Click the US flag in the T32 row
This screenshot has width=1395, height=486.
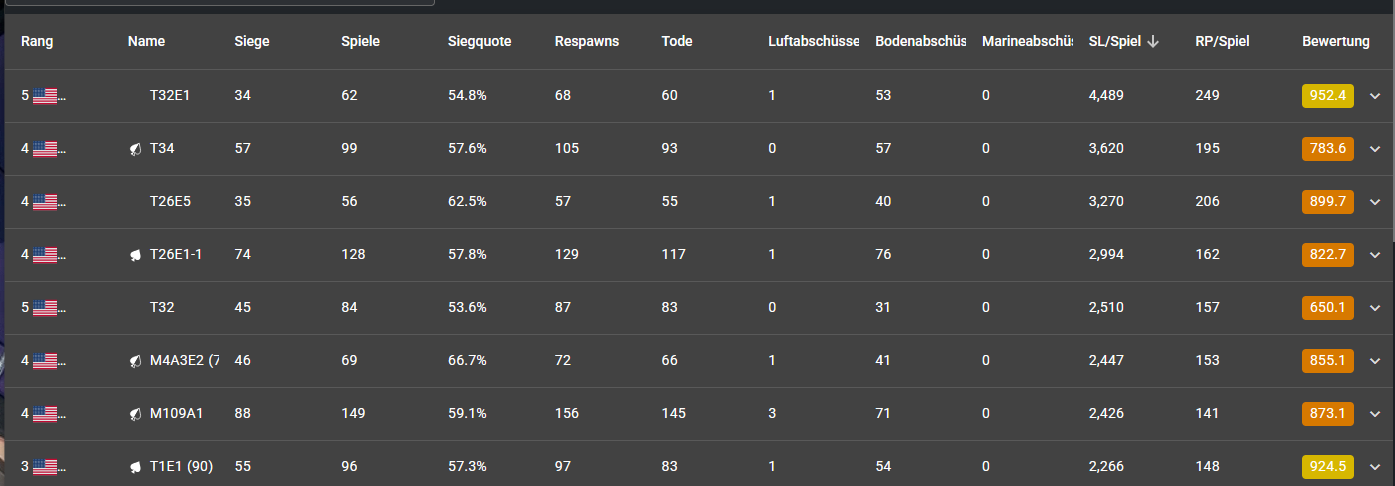click(x=46, y=308)
